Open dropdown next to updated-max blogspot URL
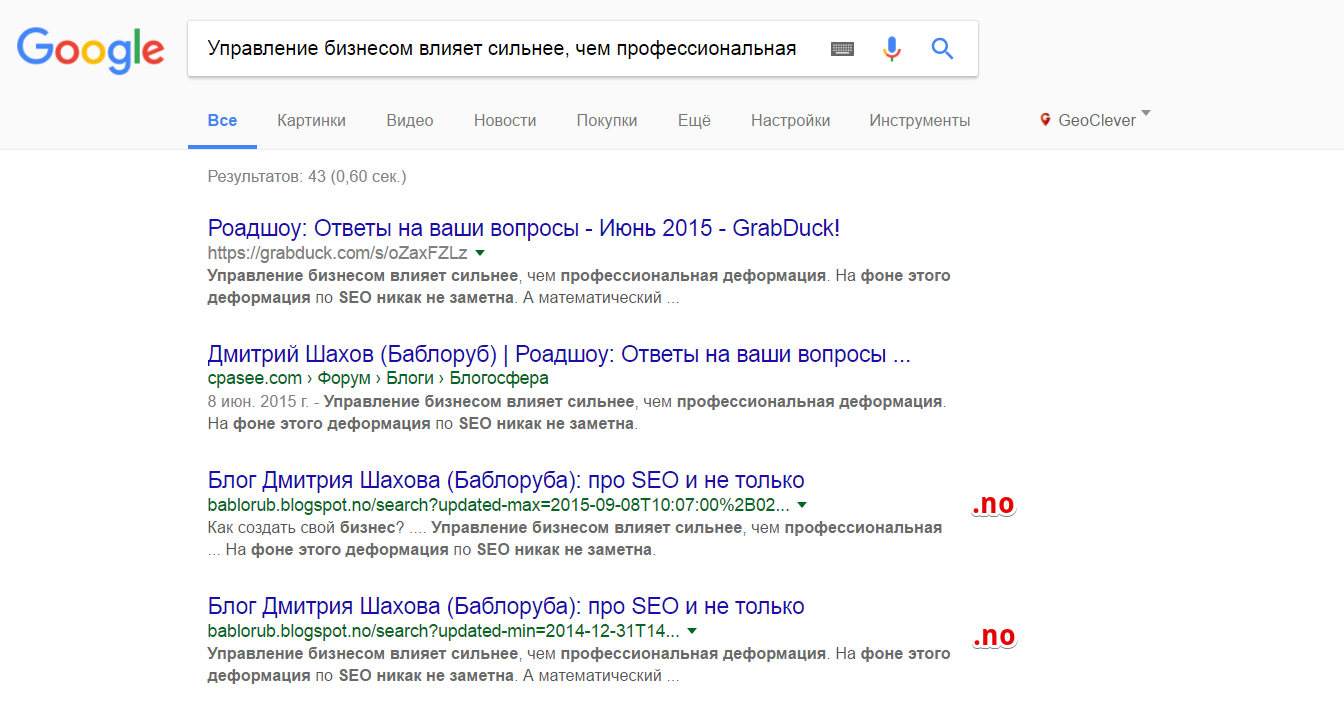Screen dimensions: 1344x702 (802, 505)
